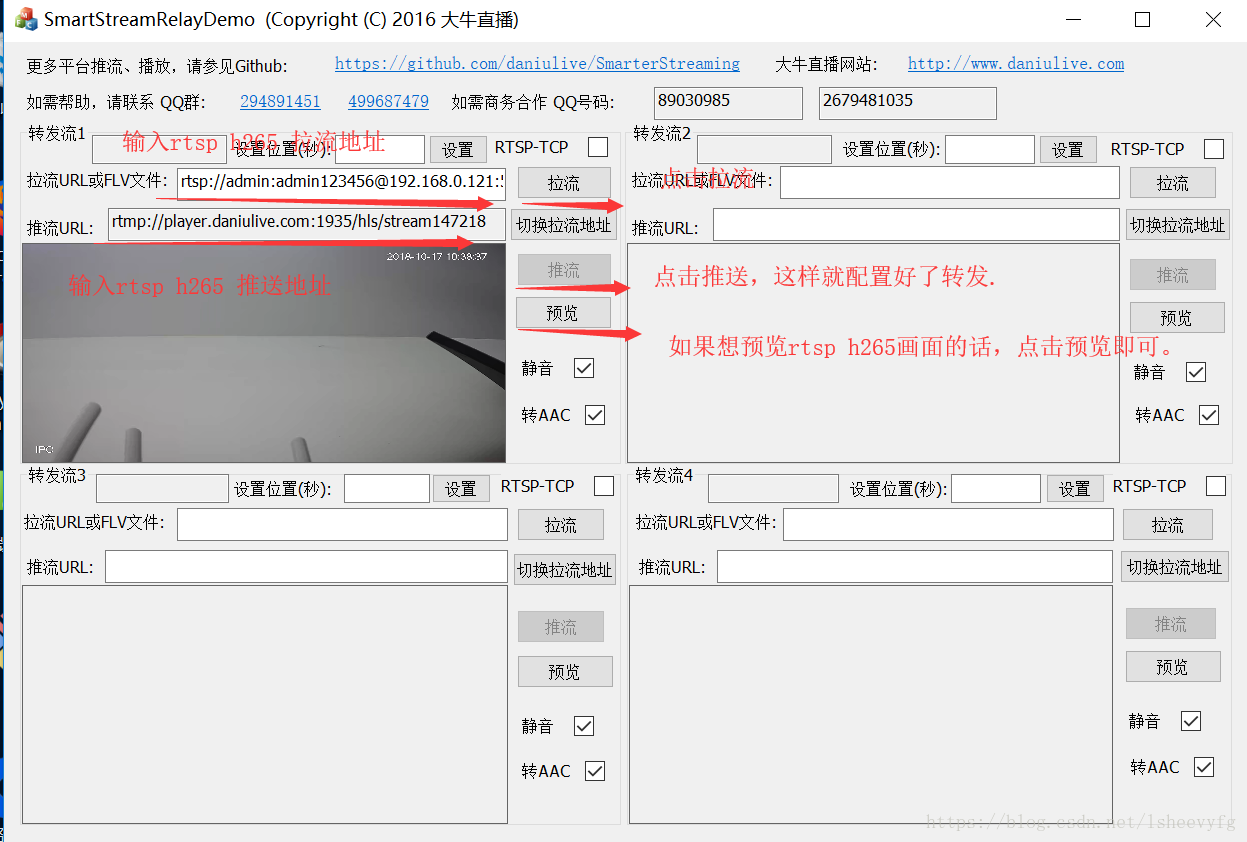
Task: Click 设置 button in relay stream 4
Action: [x=1075, y=488]
